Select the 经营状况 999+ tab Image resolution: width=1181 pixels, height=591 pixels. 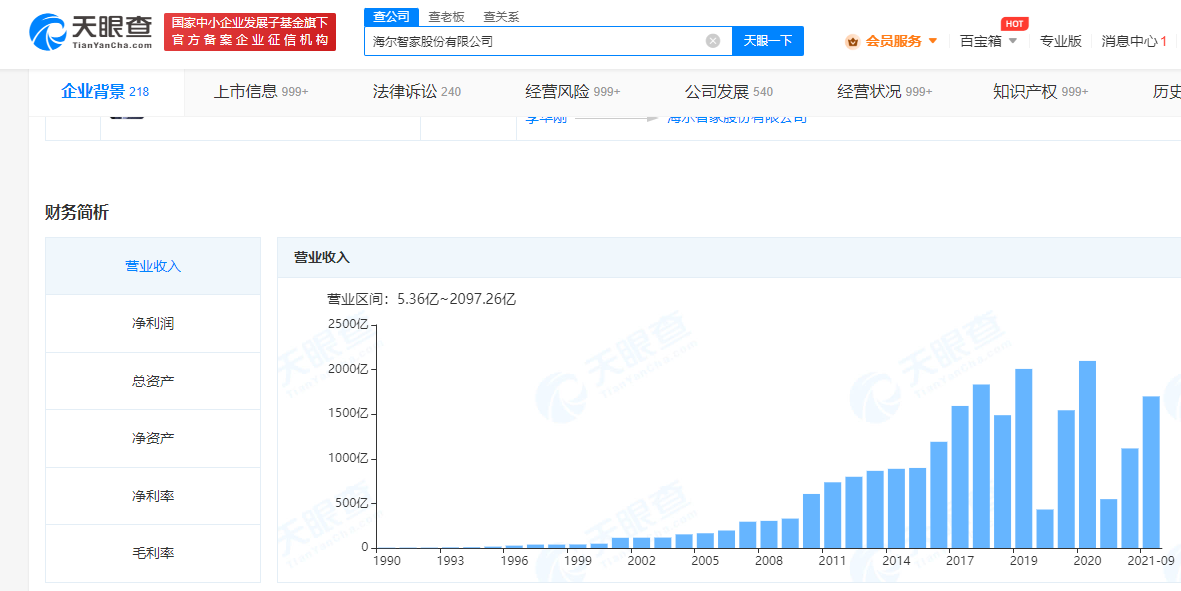(884, 92)
